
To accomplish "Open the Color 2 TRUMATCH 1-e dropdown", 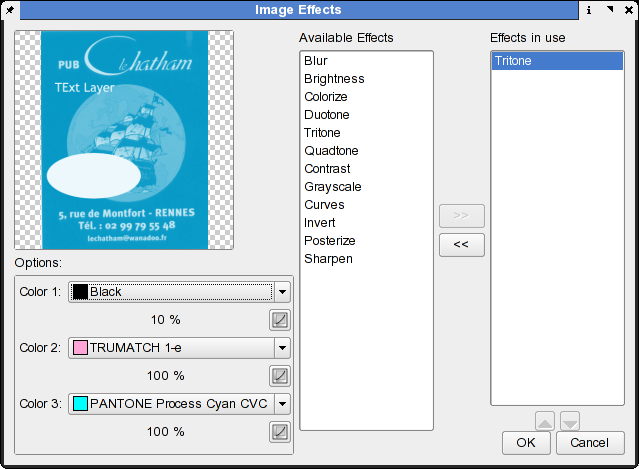I will point(282,348).
